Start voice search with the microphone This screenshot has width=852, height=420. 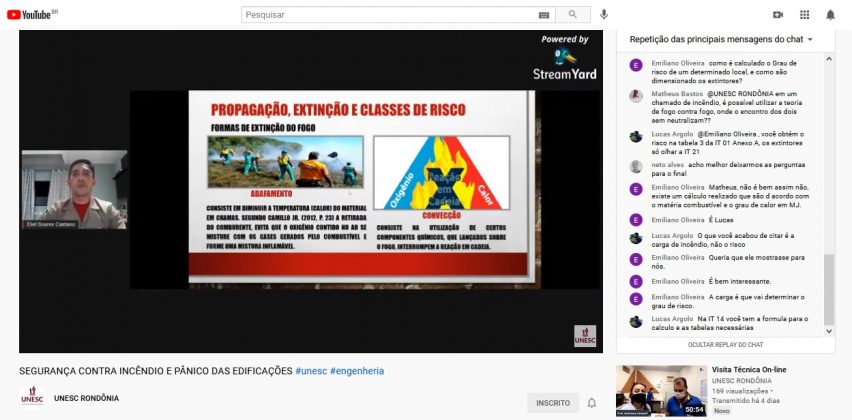603,15
